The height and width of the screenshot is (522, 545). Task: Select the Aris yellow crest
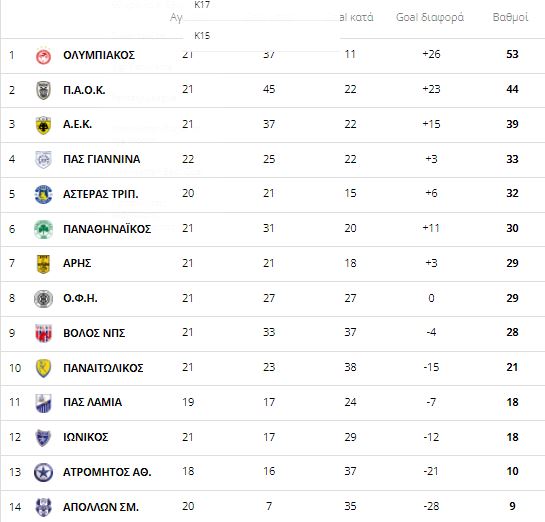pos(43,264)
